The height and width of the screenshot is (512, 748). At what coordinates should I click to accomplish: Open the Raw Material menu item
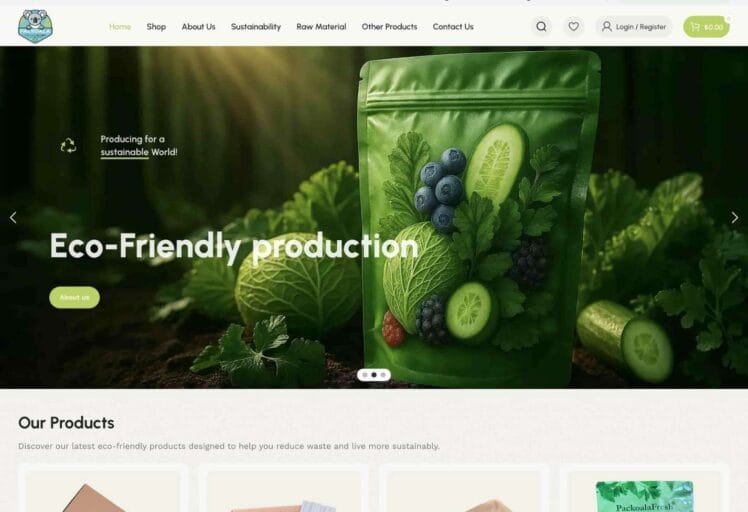pyautogui.click(x=321, y=27)
